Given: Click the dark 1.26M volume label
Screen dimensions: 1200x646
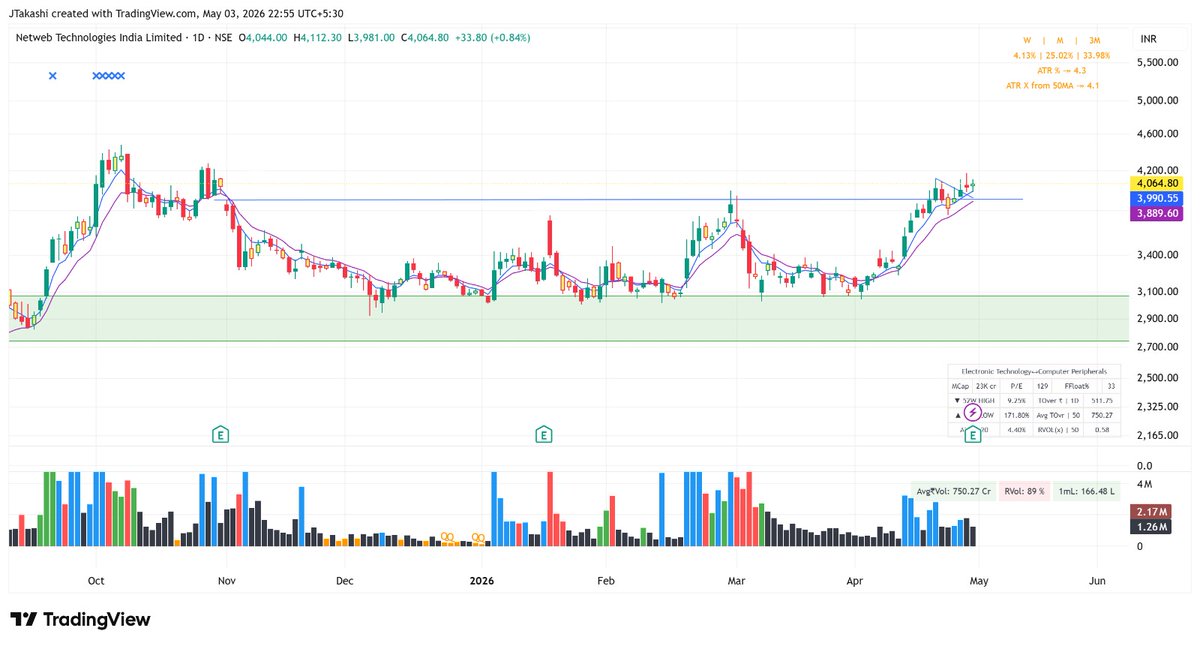Looking at the screenshot, I should click(x=1150, y=527).
